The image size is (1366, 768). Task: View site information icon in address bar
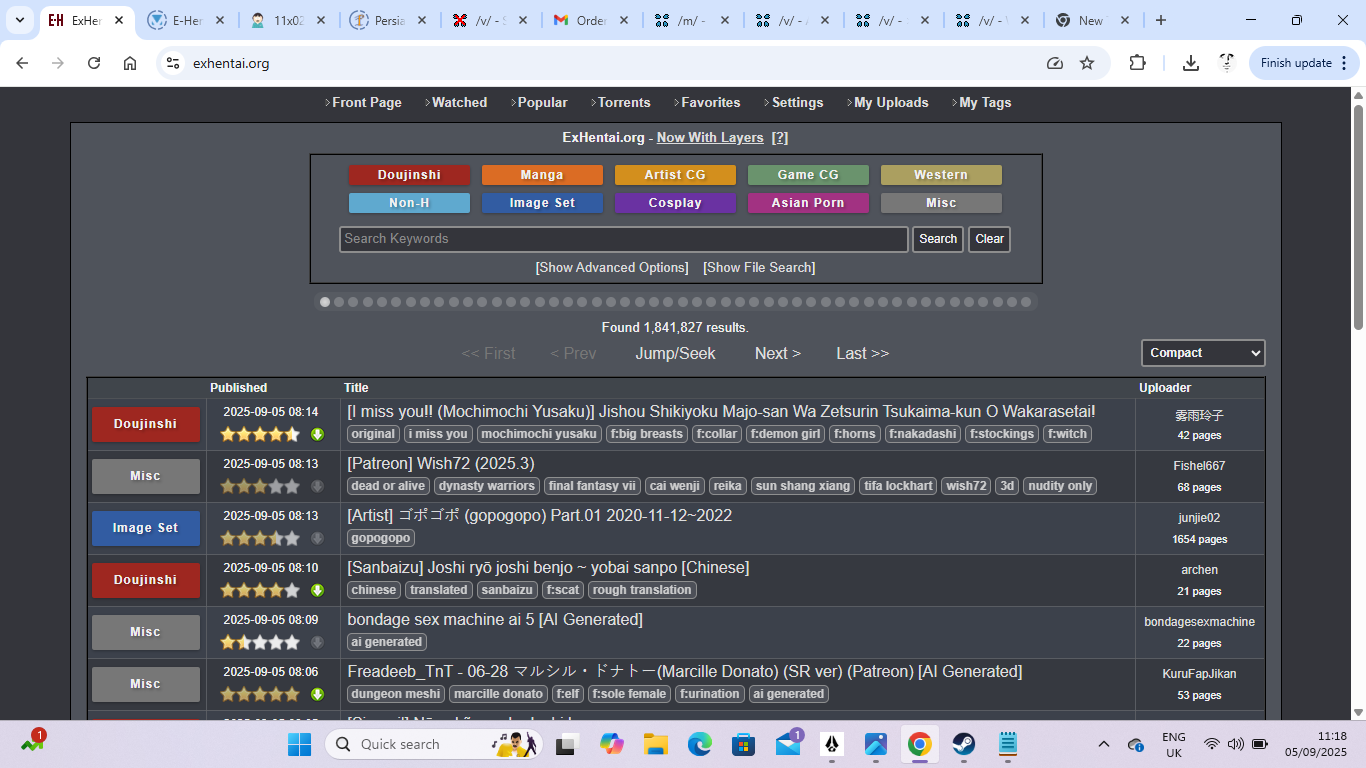(173, 63)
